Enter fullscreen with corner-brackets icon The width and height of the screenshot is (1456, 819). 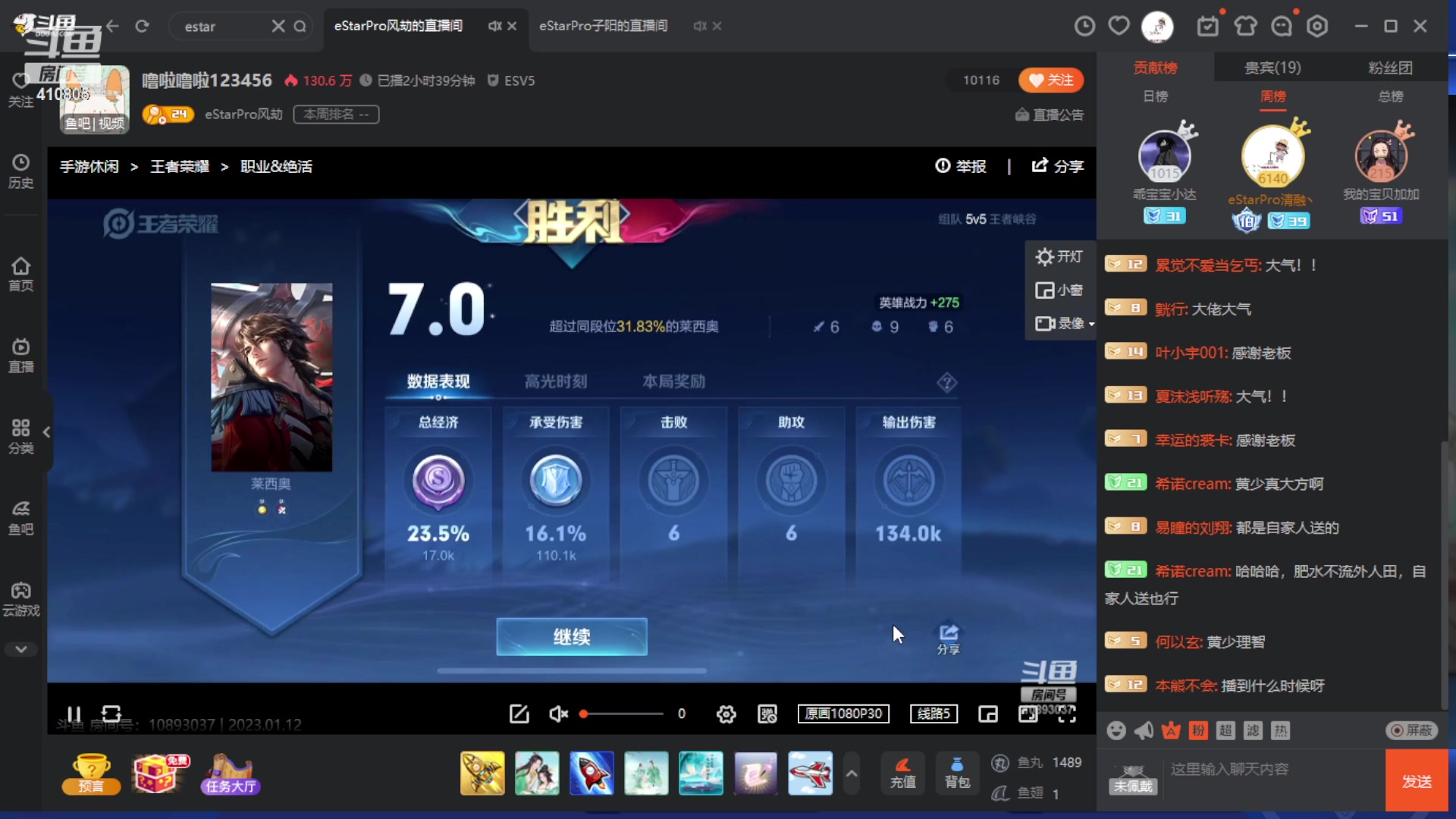click(1067, 714)
